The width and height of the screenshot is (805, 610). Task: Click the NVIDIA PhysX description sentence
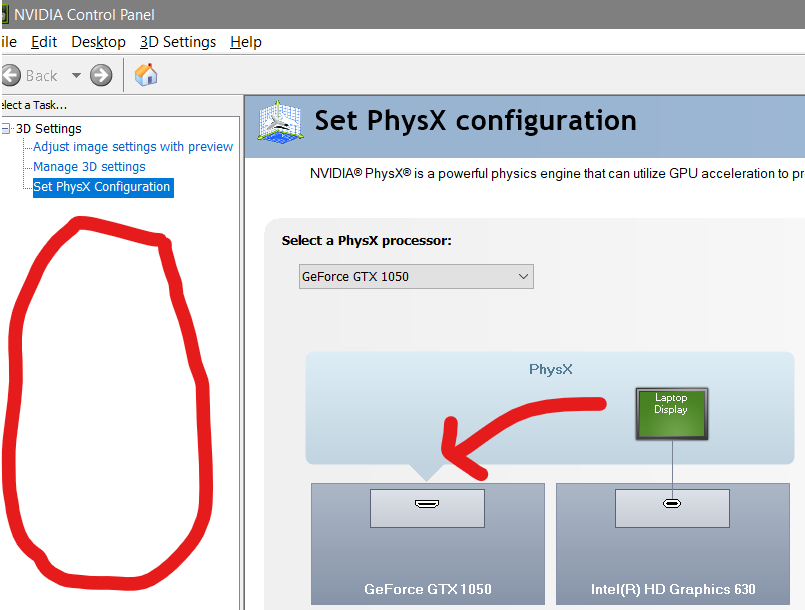557,174
